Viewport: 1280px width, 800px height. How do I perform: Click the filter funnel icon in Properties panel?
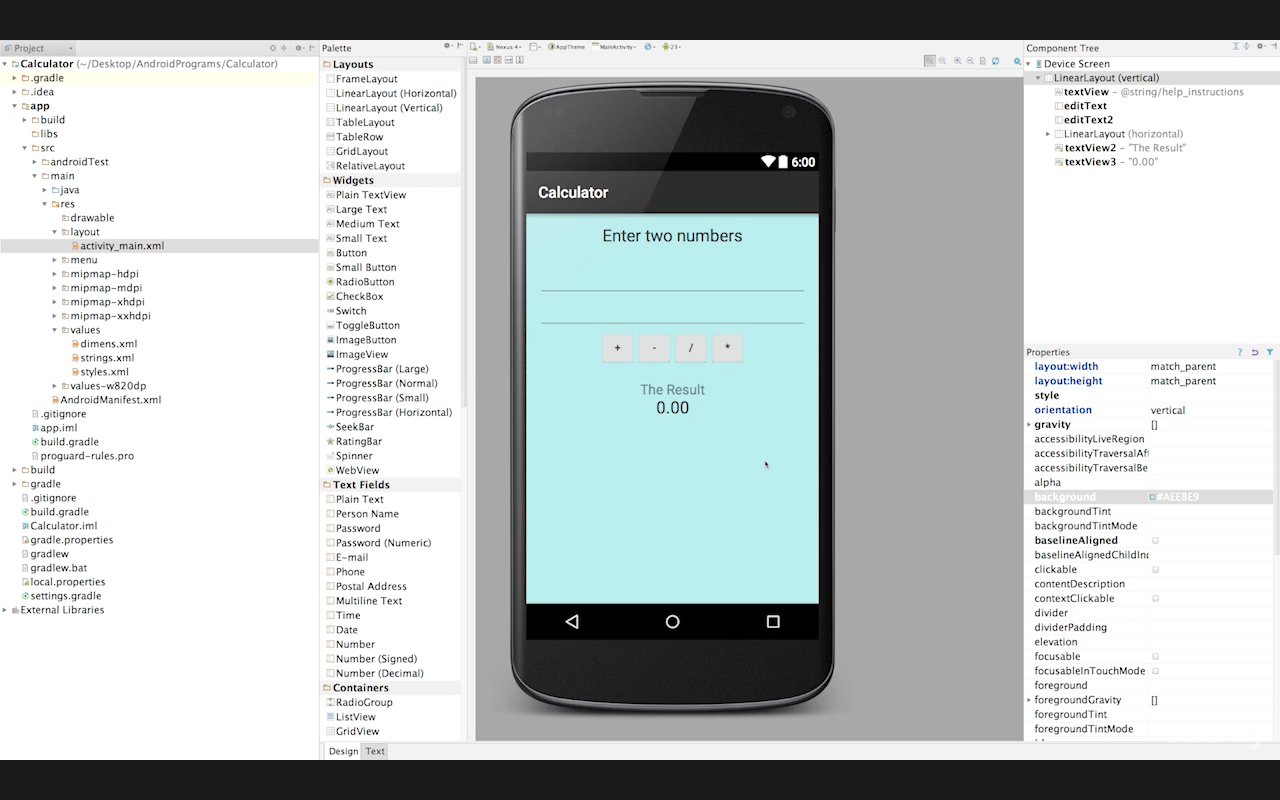click(x=1270, y=352)
